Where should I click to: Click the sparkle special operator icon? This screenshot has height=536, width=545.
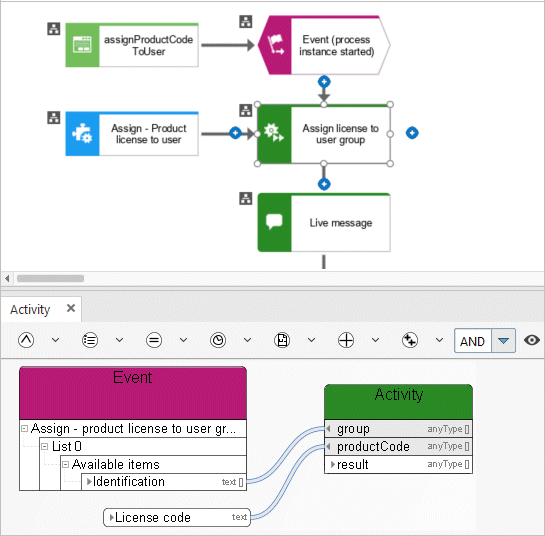(x=410, y=340)
